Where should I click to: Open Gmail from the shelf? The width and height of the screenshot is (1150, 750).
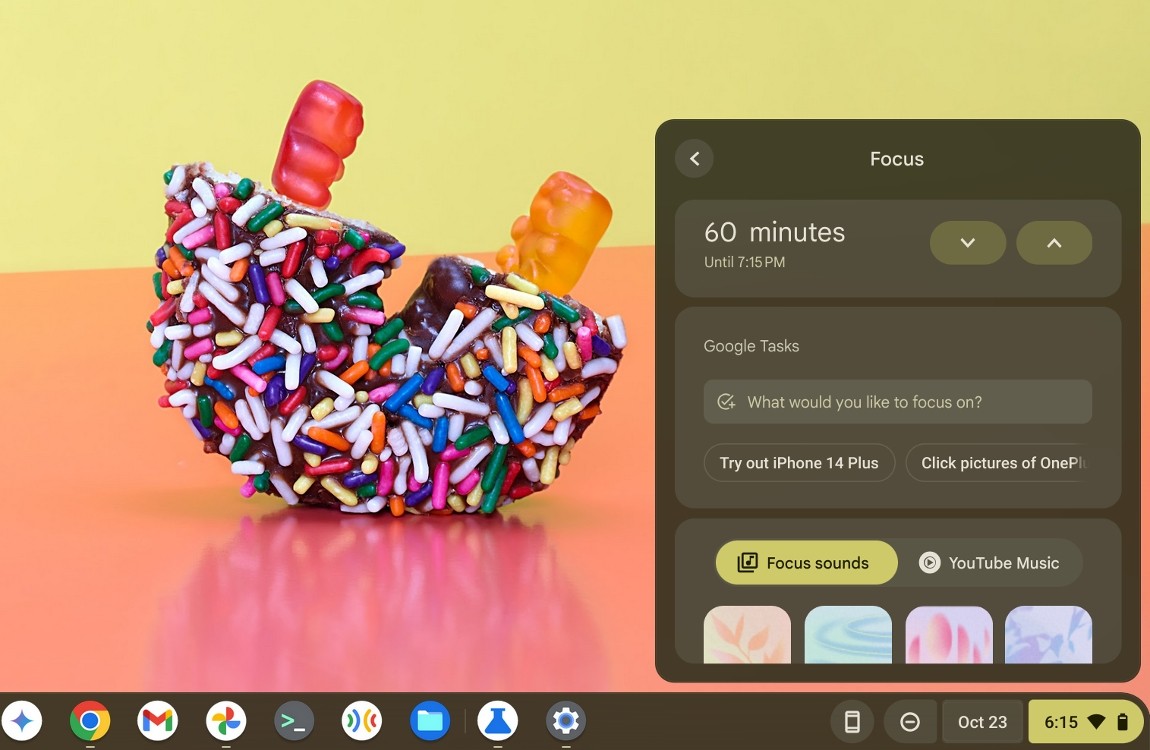157,721
